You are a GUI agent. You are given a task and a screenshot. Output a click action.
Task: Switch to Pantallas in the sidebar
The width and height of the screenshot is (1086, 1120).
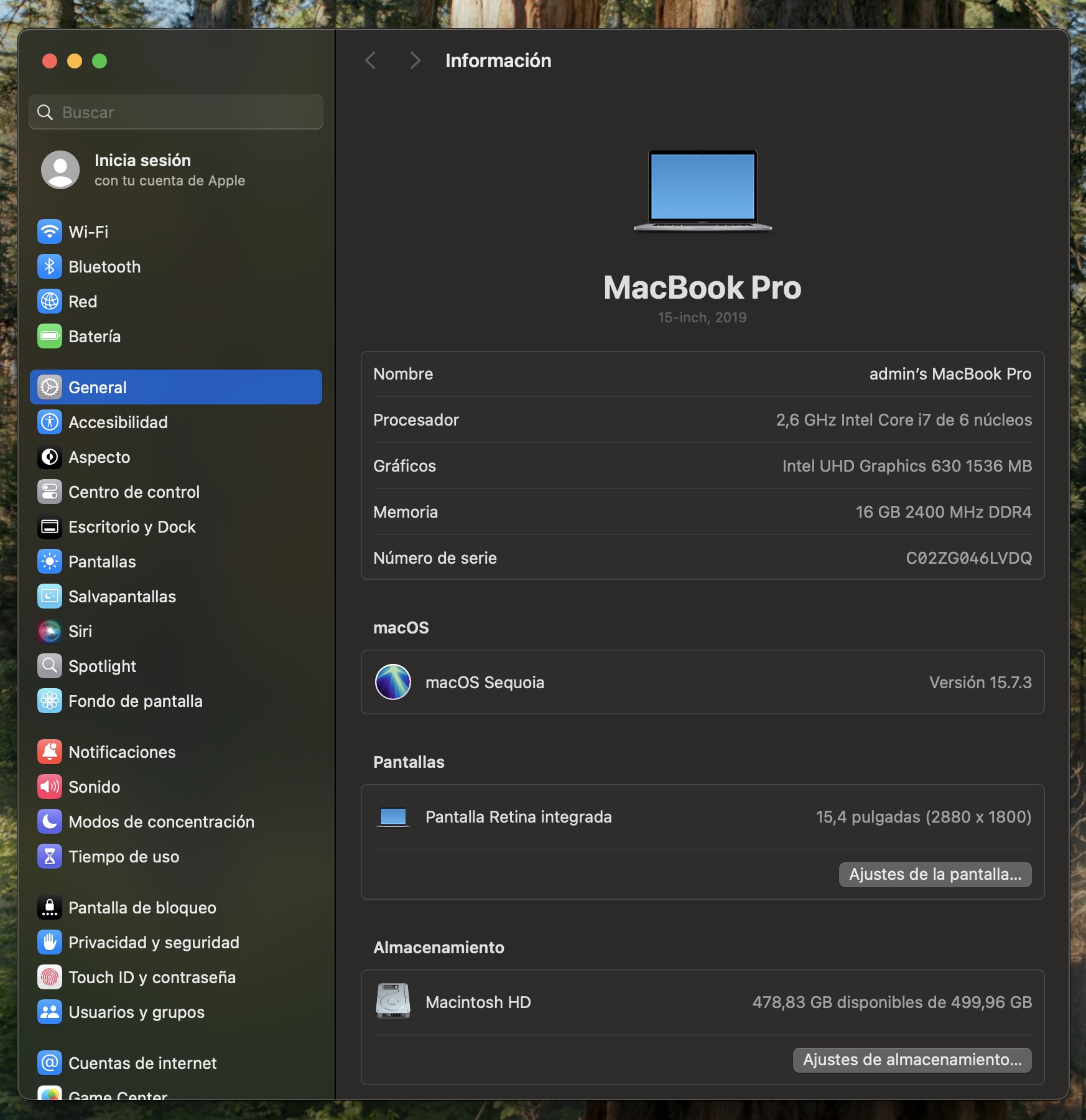click(102, 562)
